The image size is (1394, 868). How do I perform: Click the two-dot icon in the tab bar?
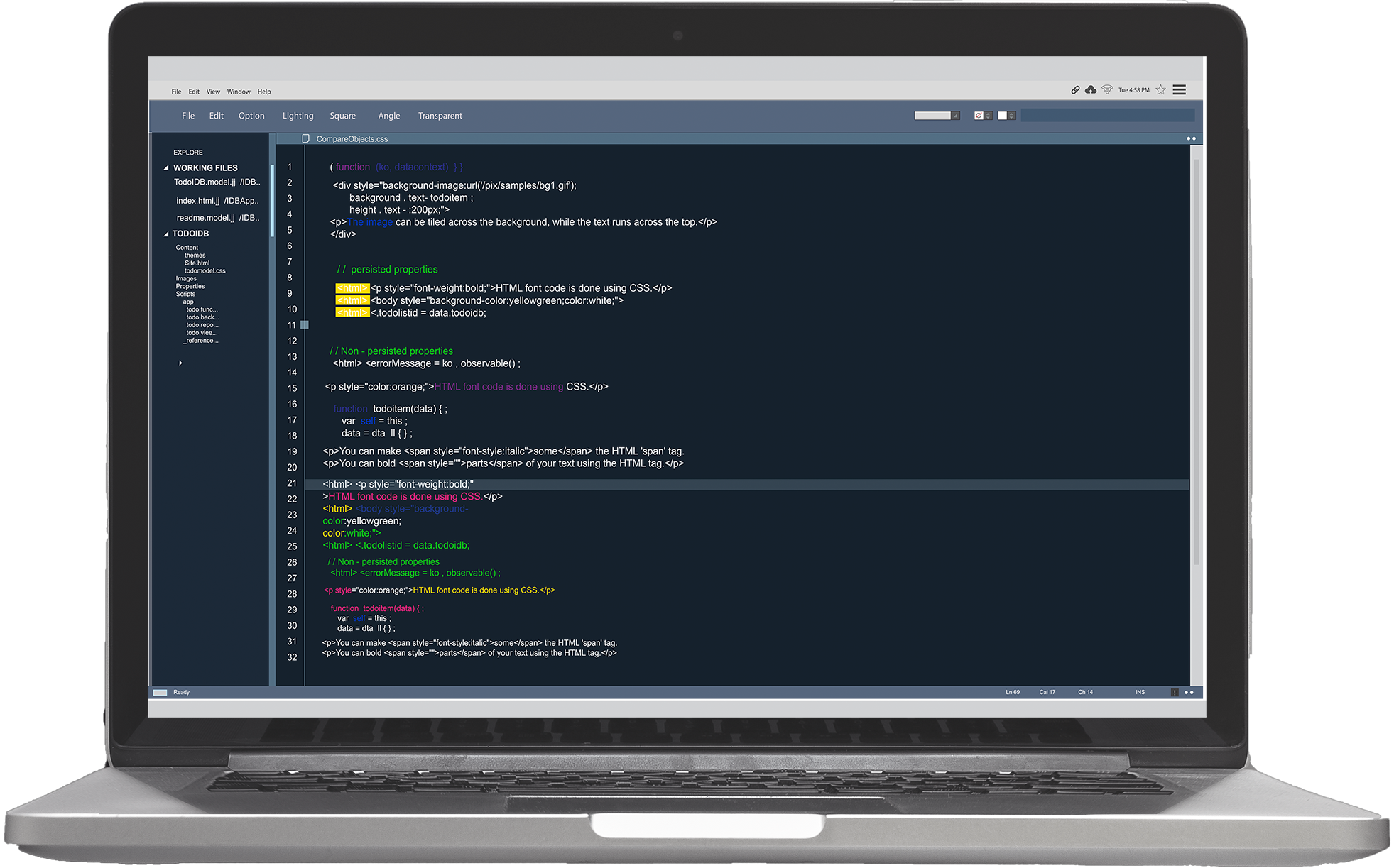click(1191, 139)
